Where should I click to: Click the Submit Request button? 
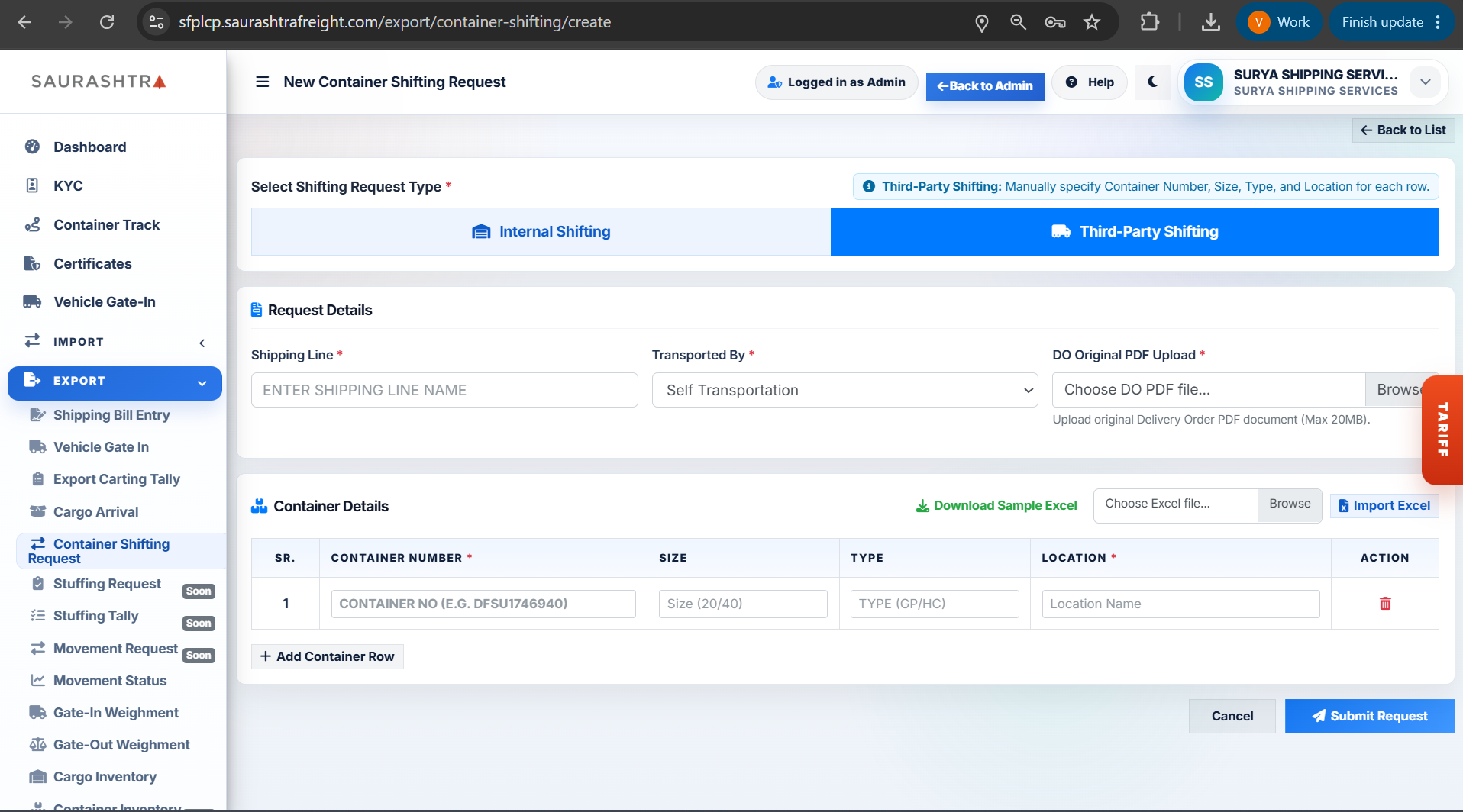point(1370,716)
